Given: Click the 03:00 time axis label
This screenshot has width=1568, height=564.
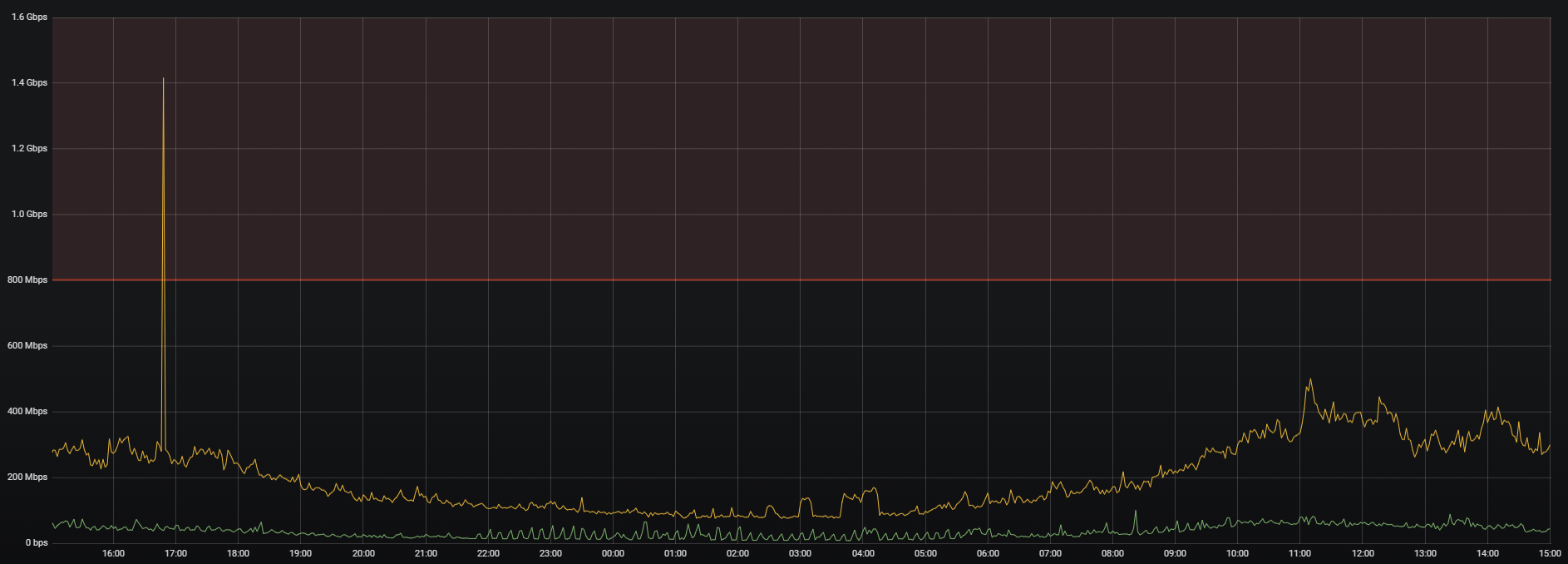Looking at the screenshot, I should (x=800, y=554).
